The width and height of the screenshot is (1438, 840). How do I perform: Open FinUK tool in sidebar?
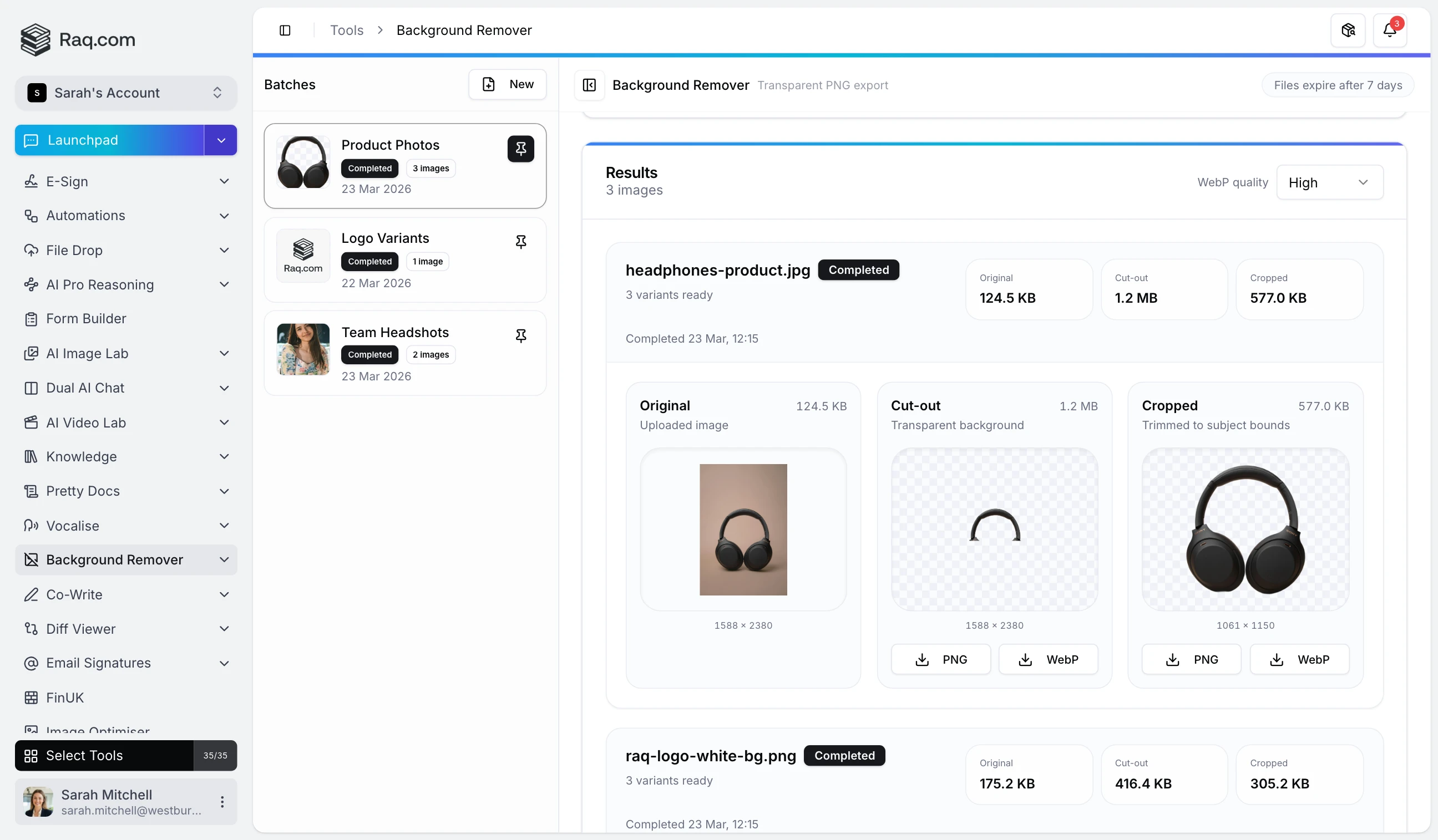coord(65,698)
